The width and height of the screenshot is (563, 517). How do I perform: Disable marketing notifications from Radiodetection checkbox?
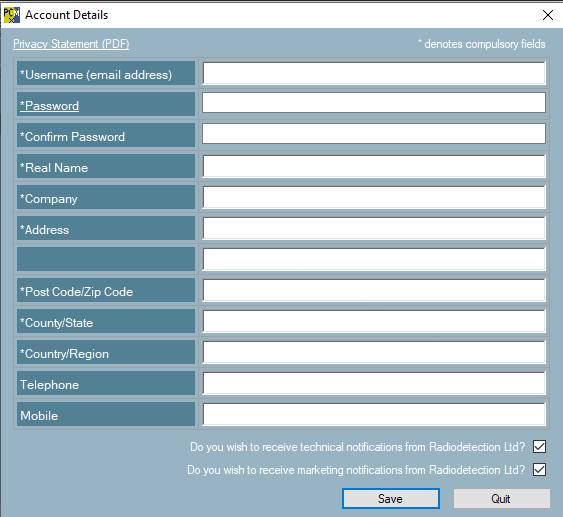coord(539,469)
